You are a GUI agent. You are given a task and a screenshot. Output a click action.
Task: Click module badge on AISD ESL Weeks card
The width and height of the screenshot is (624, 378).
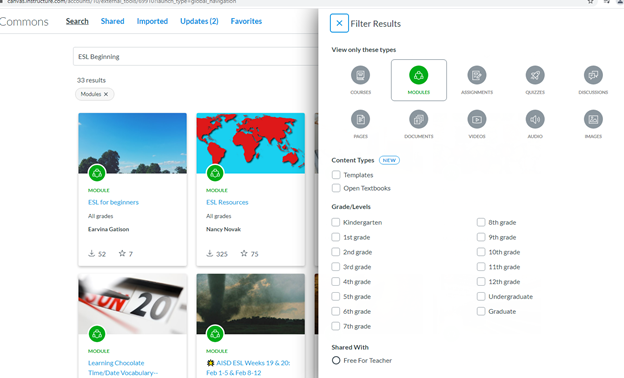(x=215, y=334)
